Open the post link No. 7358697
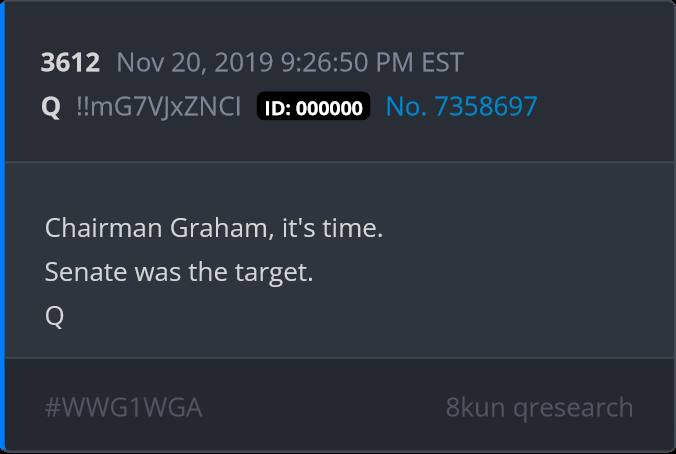The width and height of the screenshot is (676, 454). [461, 106]
